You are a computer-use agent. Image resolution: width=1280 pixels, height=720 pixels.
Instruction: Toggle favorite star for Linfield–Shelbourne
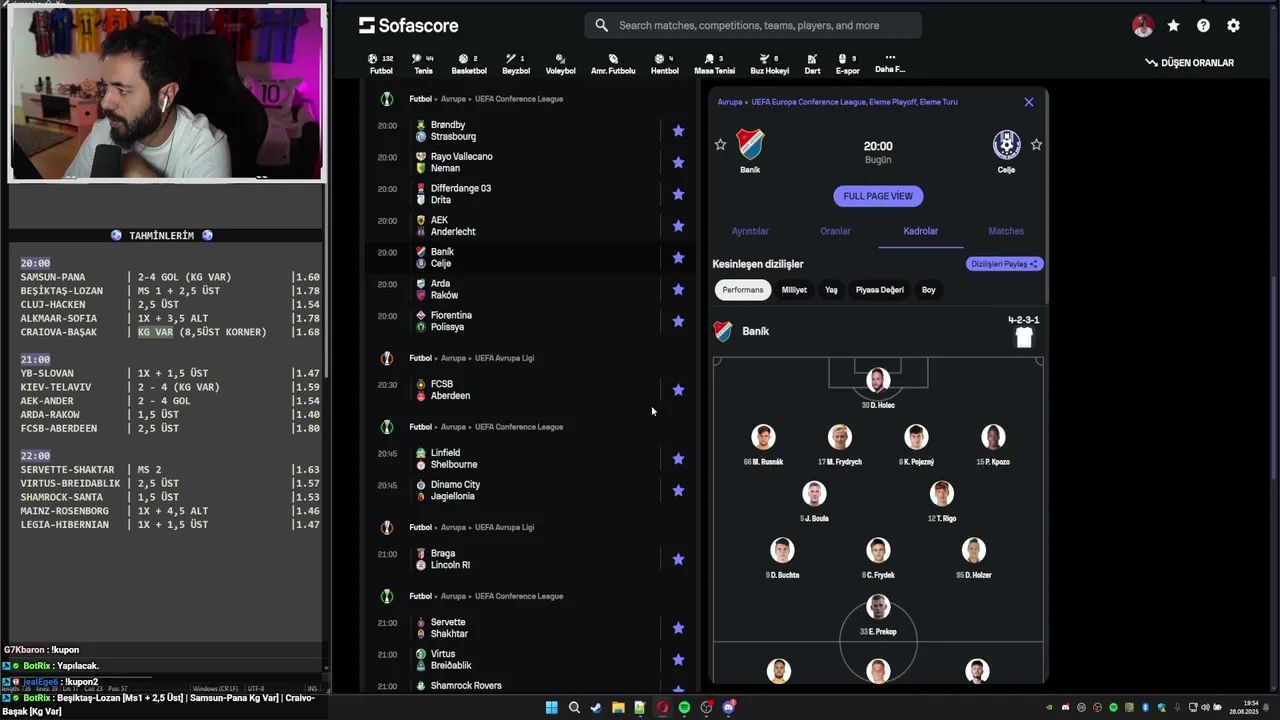tap(678, 459)
